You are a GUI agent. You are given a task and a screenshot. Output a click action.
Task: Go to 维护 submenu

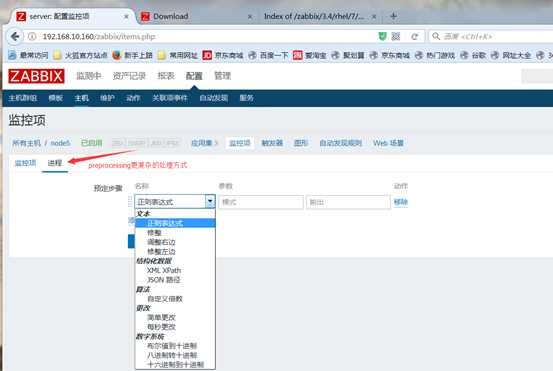pos(107,98)
